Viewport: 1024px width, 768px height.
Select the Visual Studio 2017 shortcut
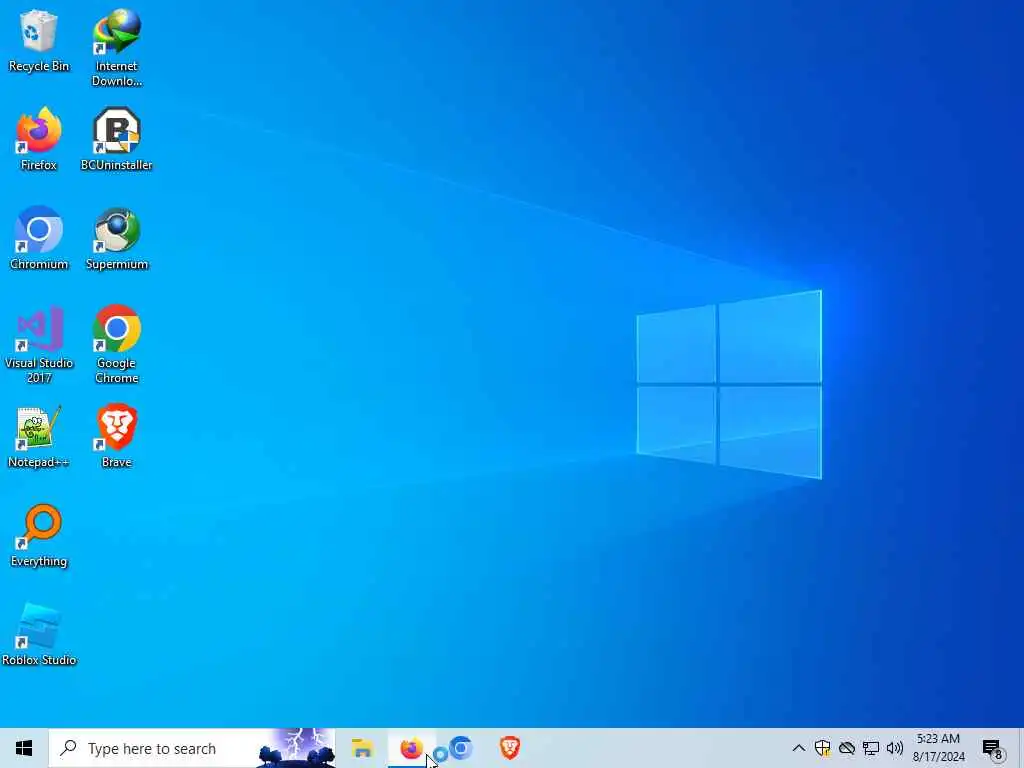click(39, 344)
